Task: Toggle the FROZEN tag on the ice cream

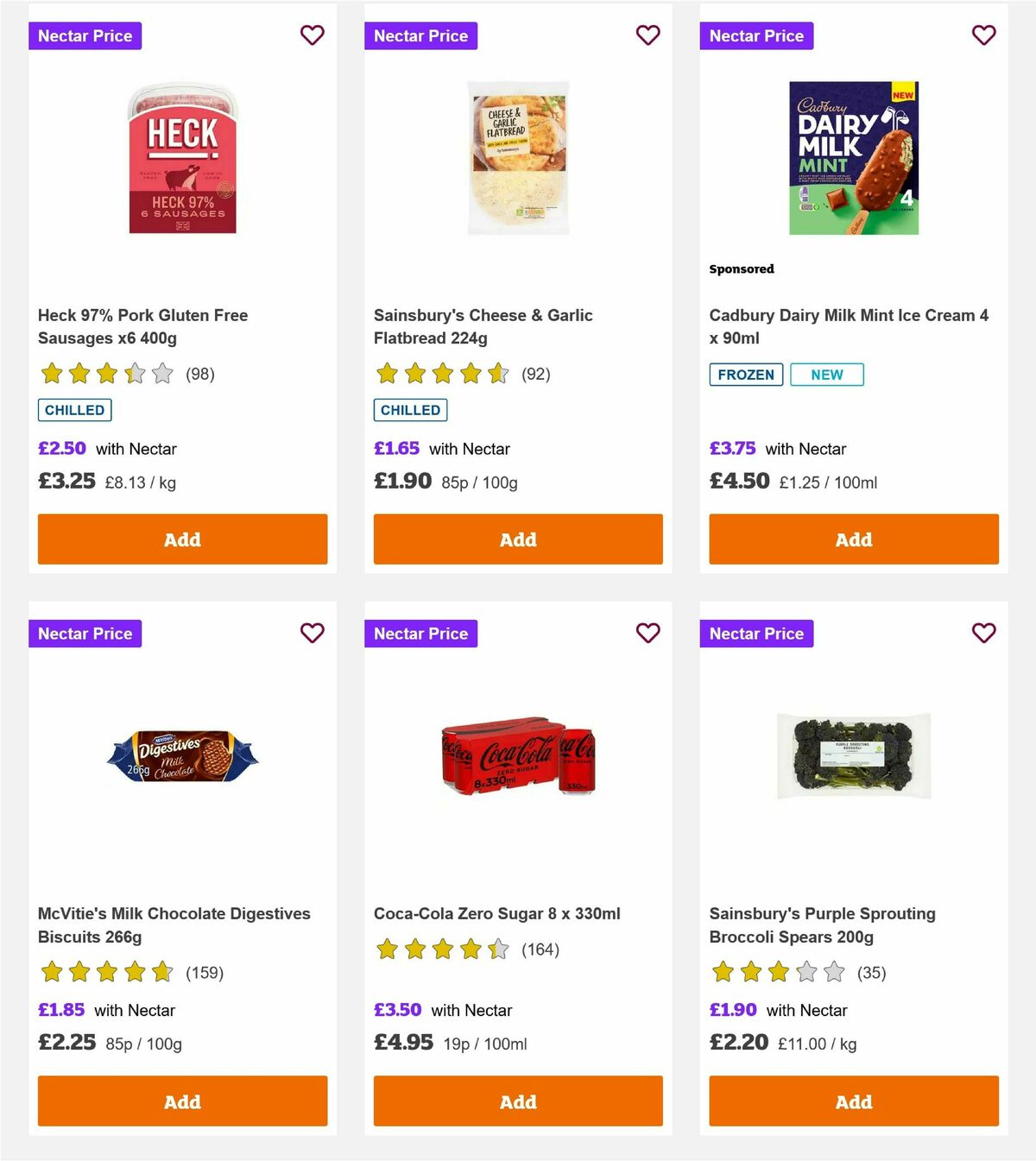Action: tap(745, 375)
